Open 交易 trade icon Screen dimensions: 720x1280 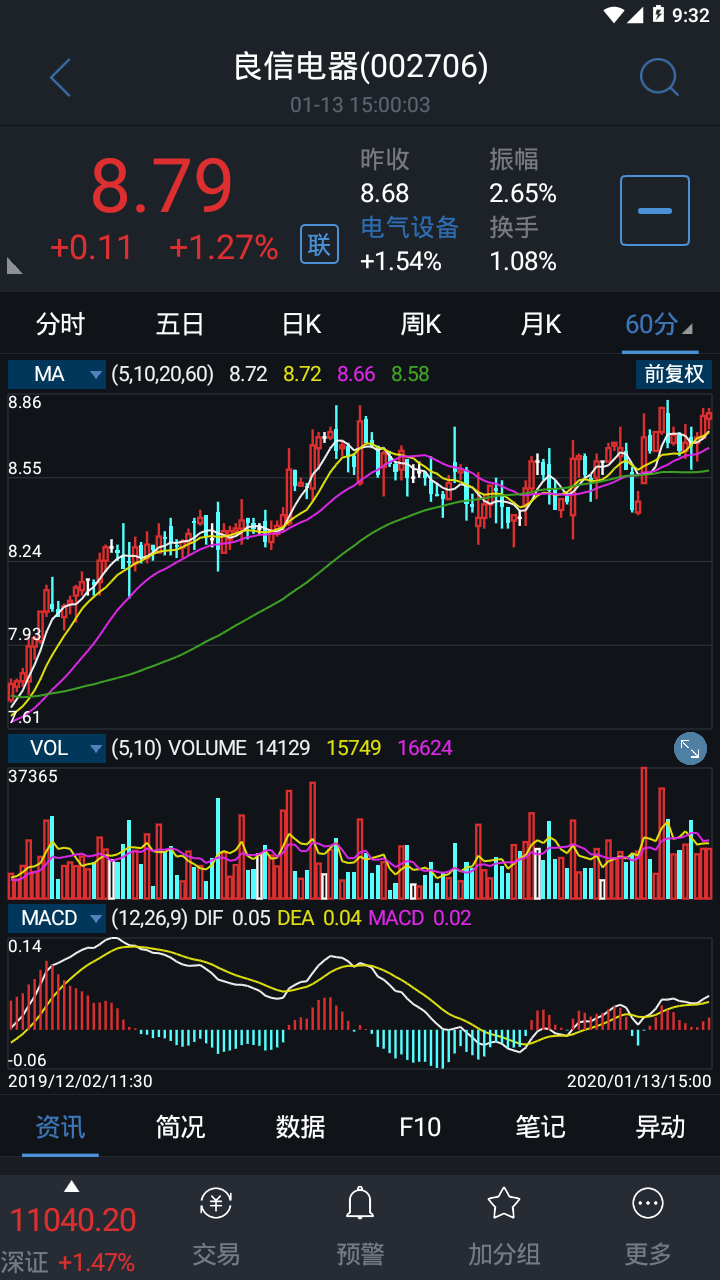click(216, 1204)
